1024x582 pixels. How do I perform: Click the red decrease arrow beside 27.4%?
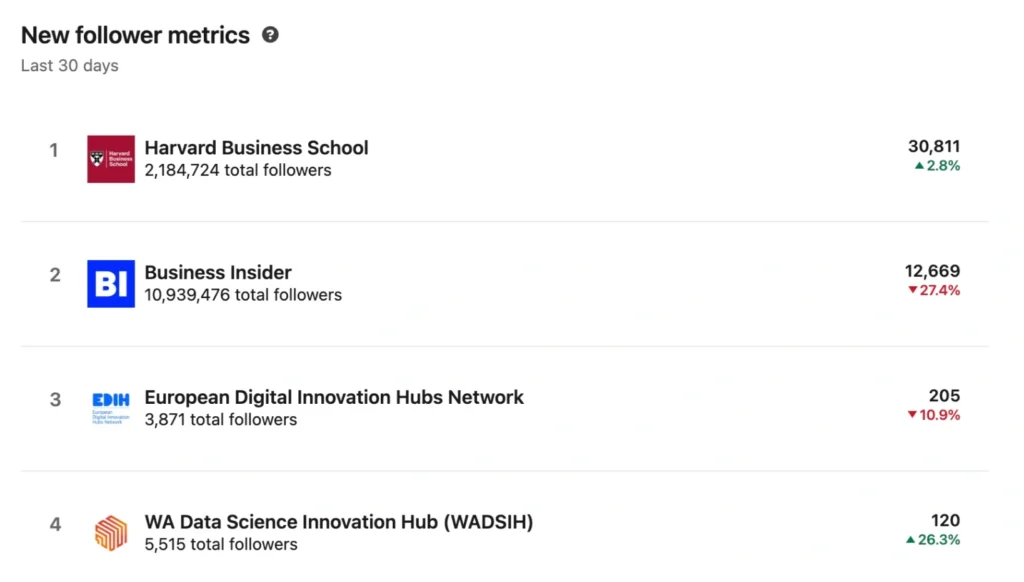(x=911, y=291)
